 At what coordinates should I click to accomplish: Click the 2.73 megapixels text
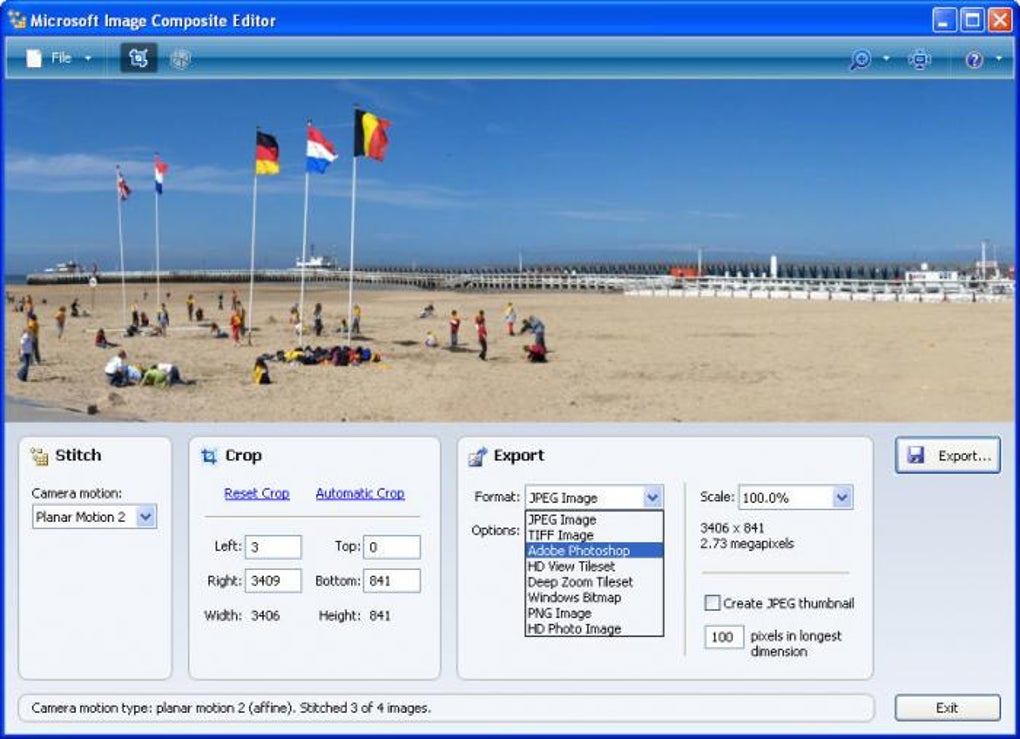pos(747,544)
